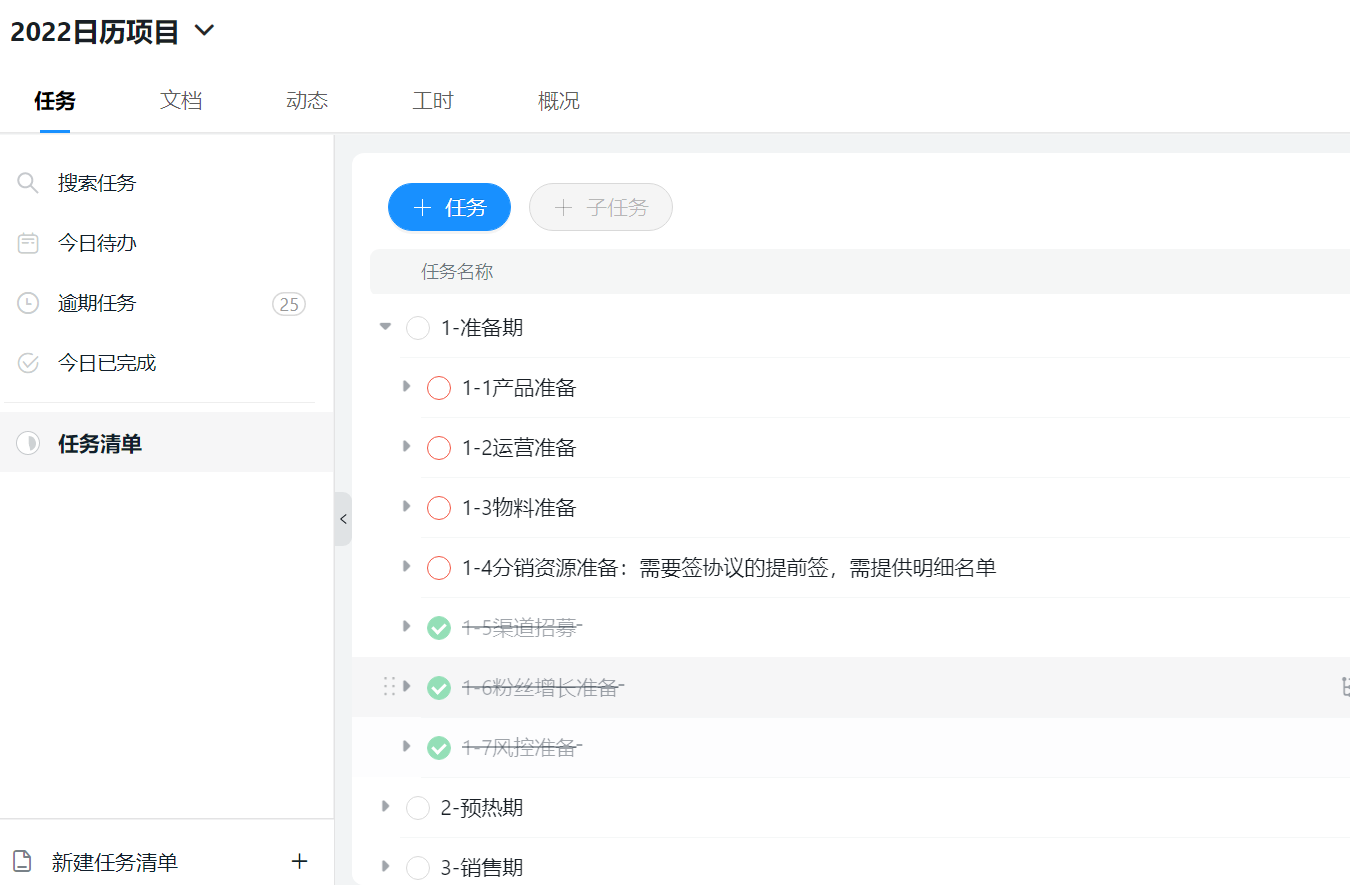Open completed task 1-7风控准备
1350x885 pixels.
pos(521,748)
